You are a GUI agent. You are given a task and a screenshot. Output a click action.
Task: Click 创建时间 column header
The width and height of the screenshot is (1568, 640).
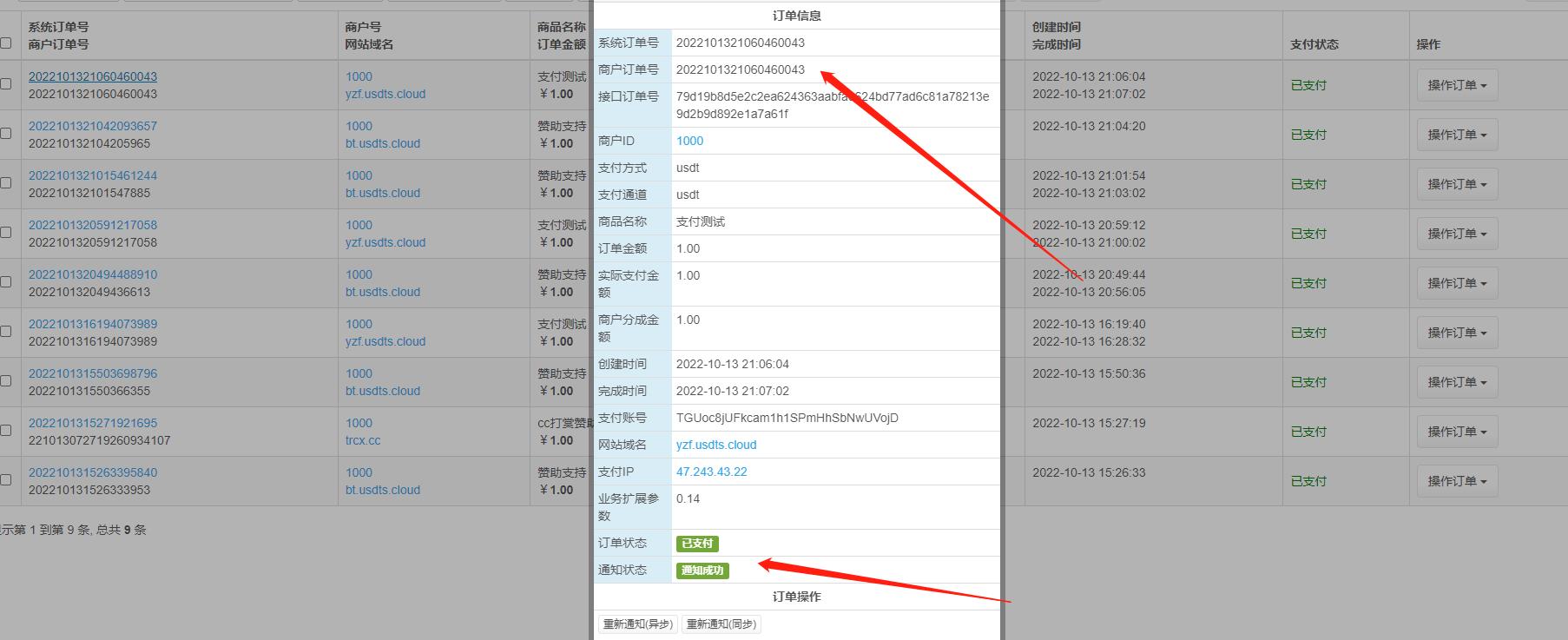tap(1057, 27)
